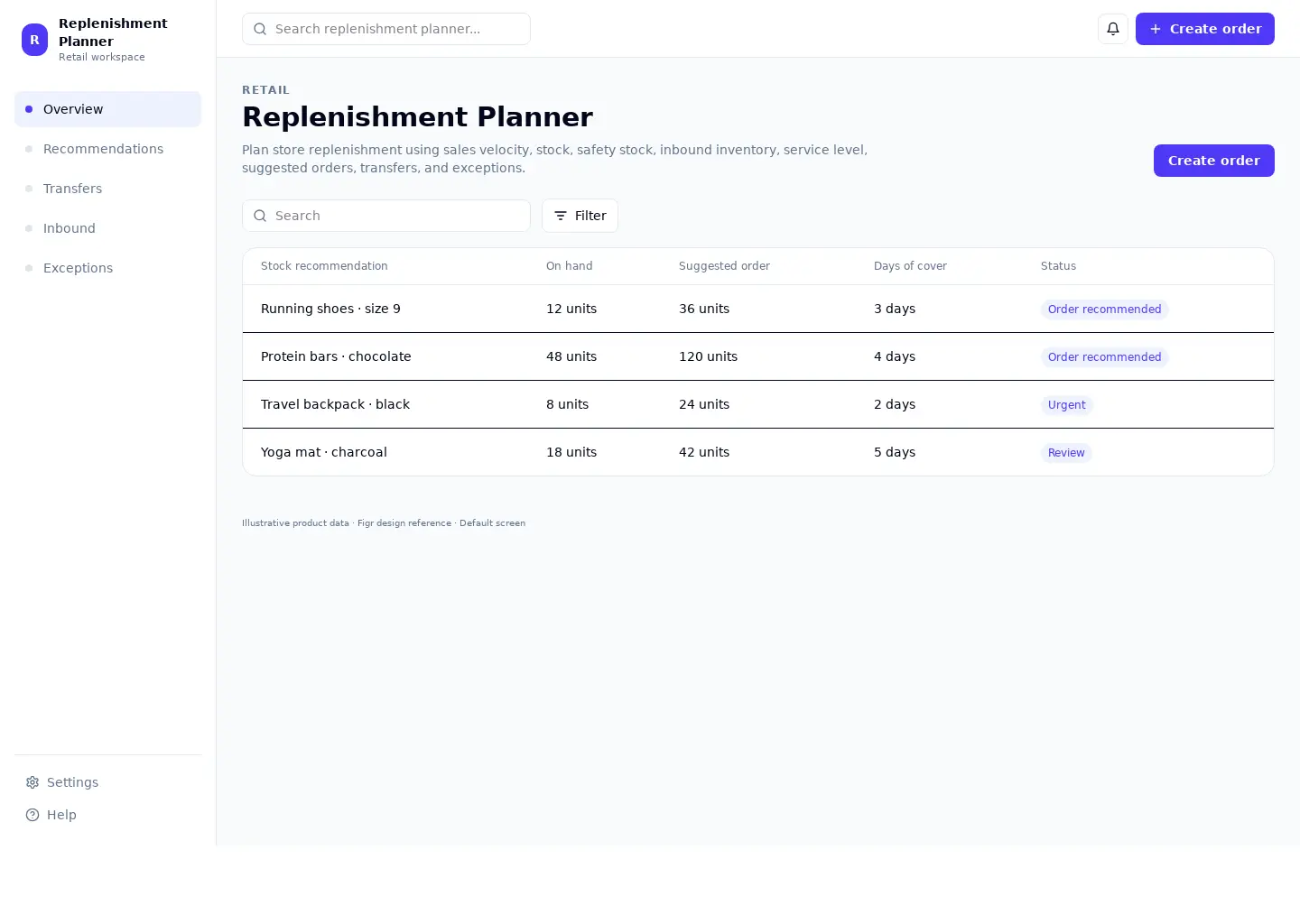Click the Stock recommendation column header

324,266
